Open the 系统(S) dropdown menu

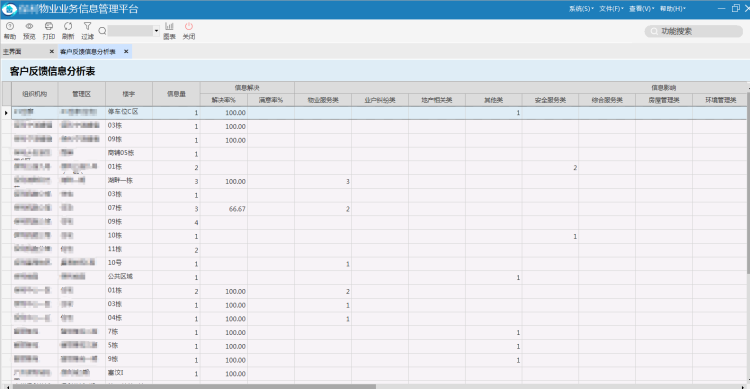pyautogui.click(x=581, y=9)
